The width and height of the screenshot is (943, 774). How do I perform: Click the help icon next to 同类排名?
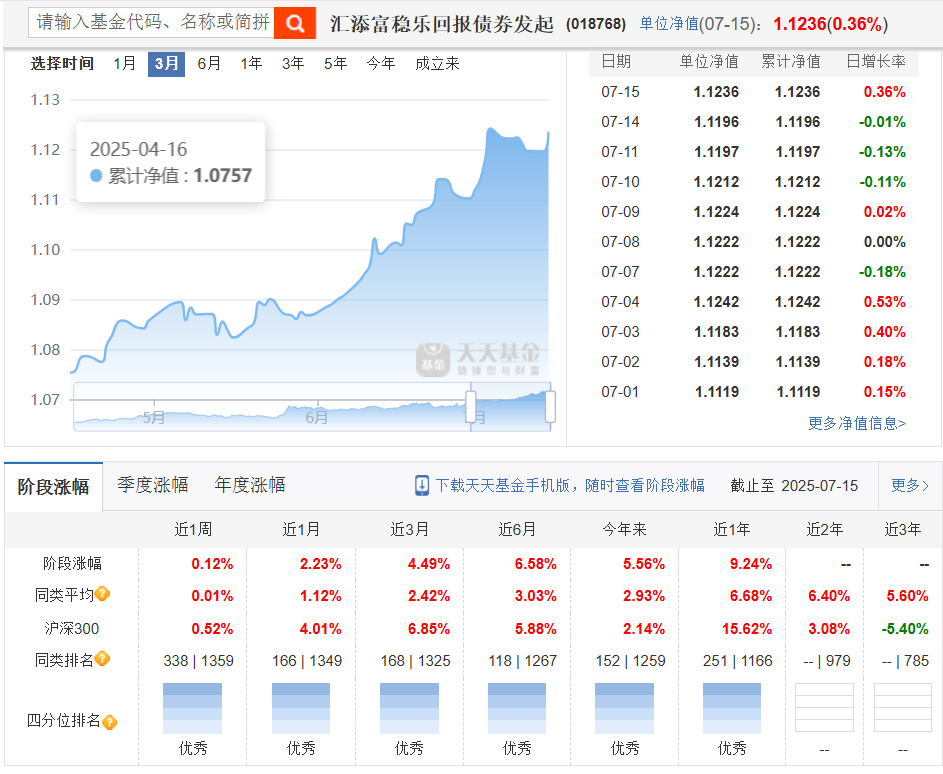(x=103, y=659)
